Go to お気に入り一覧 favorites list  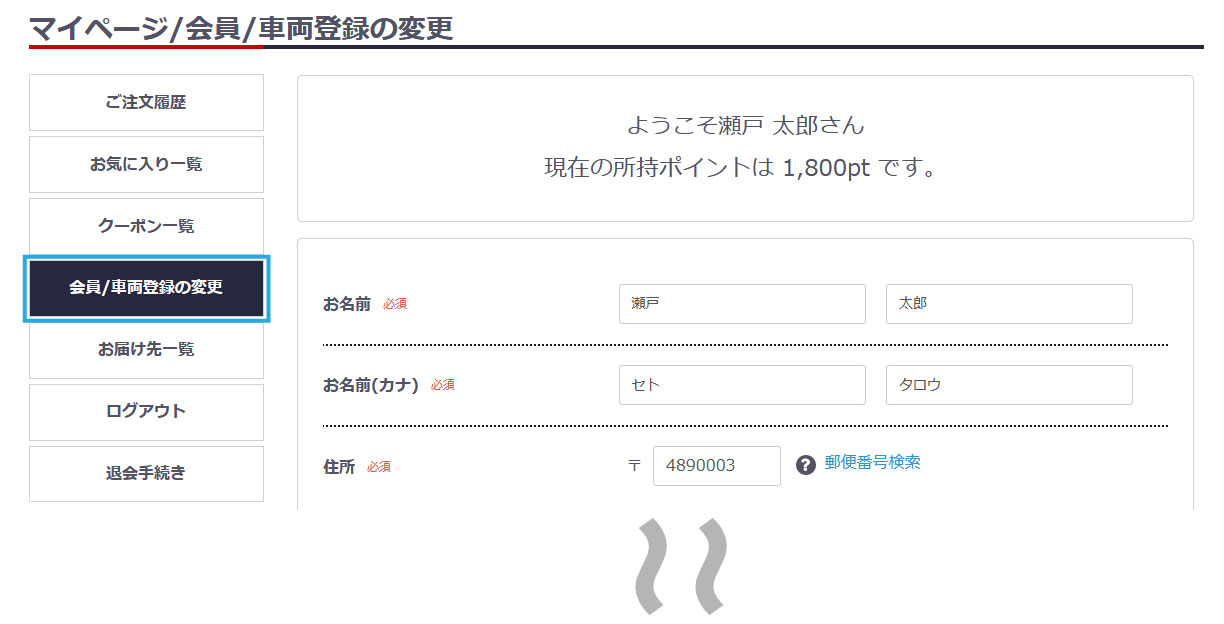(x=146, y=164)
